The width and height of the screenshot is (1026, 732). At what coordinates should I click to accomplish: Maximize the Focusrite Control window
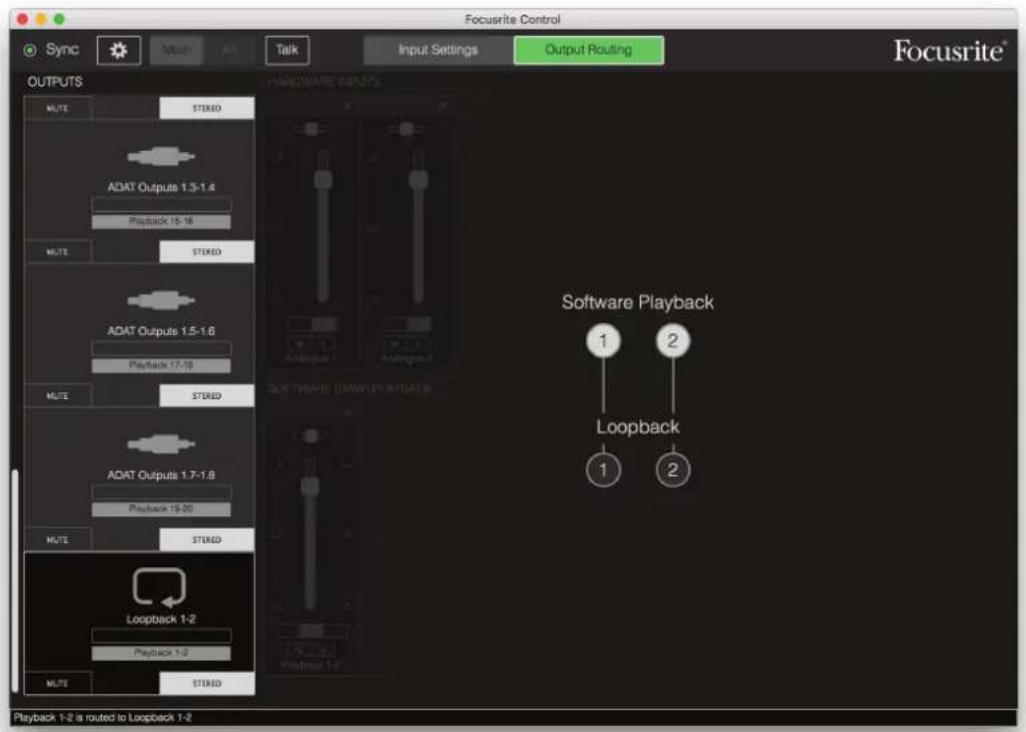coord(60,19)
